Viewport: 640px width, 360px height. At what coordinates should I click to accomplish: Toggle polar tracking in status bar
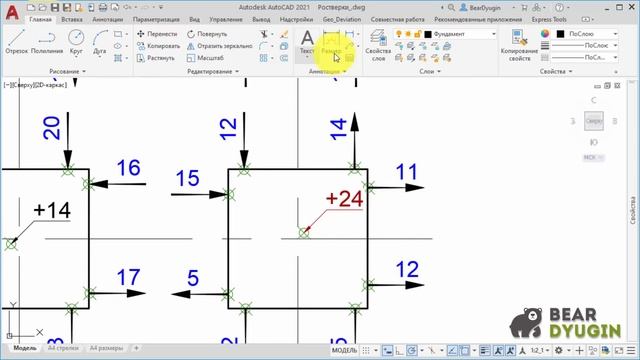[411, 350]
